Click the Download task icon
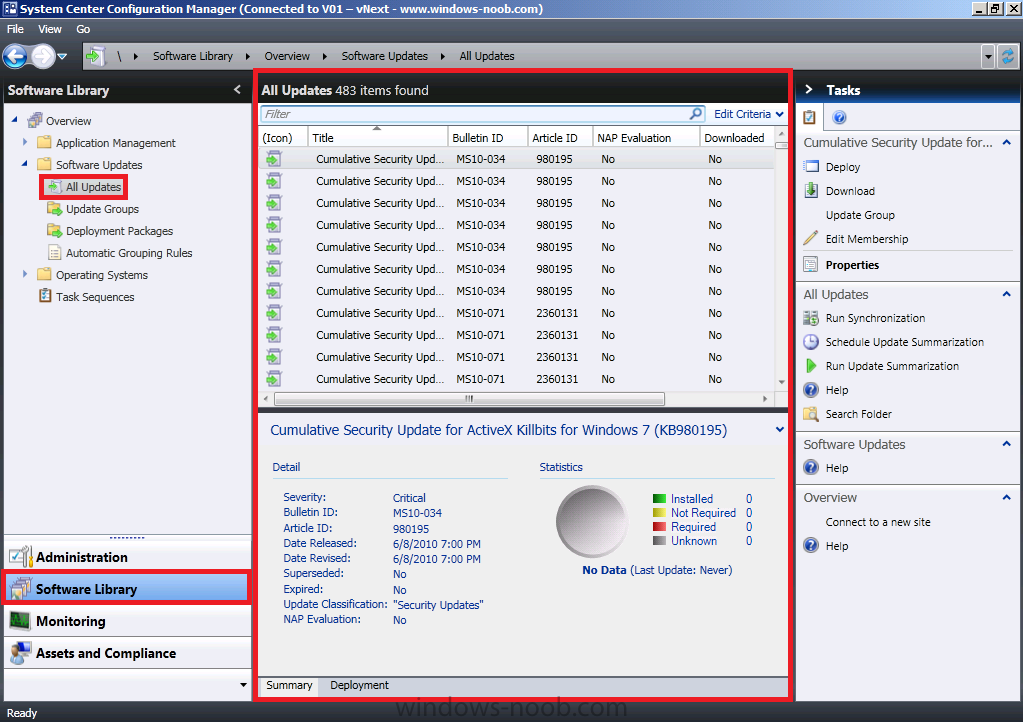 point(811,190)
